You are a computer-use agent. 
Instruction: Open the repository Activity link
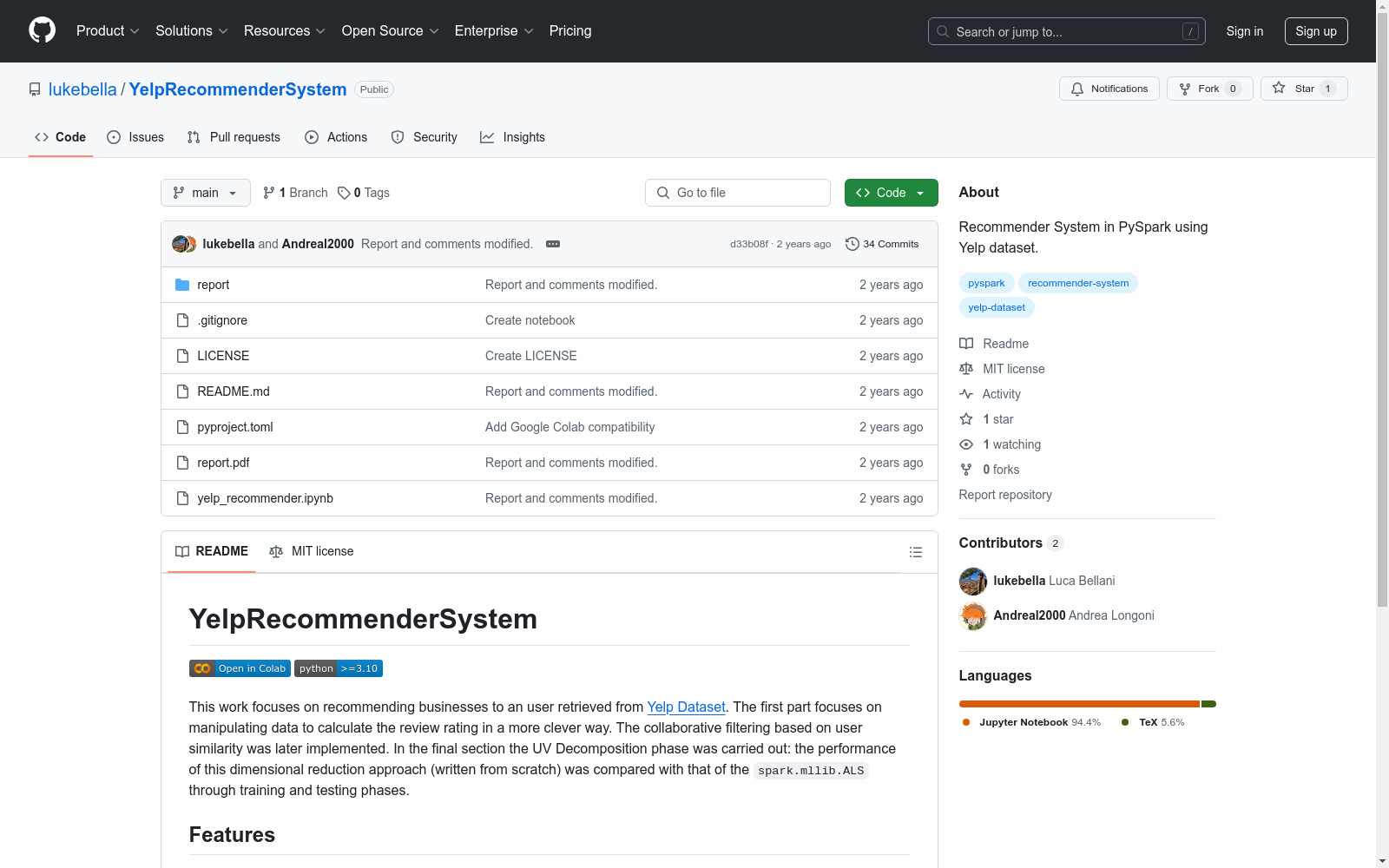(990, 394)
